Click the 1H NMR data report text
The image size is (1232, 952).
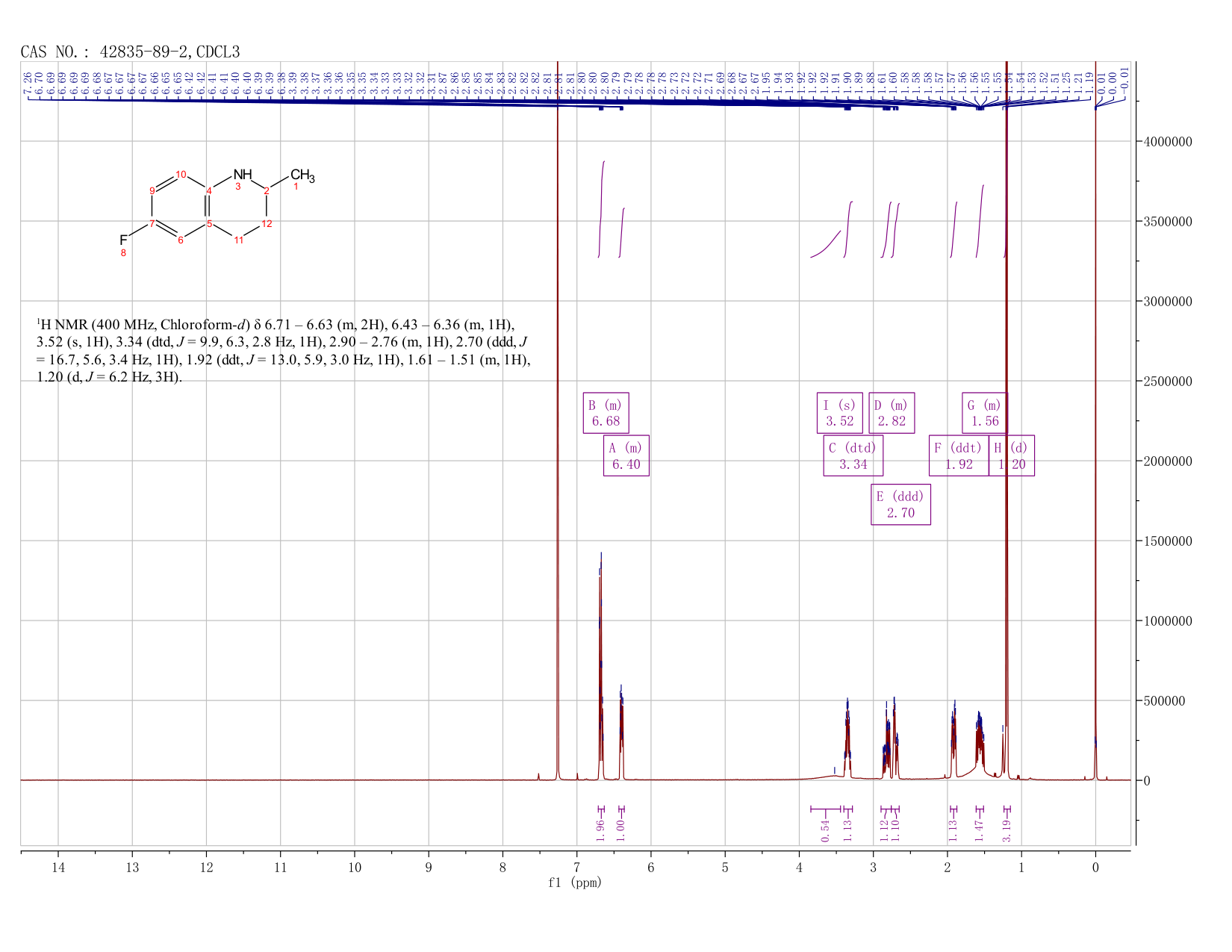click(284, 351)
